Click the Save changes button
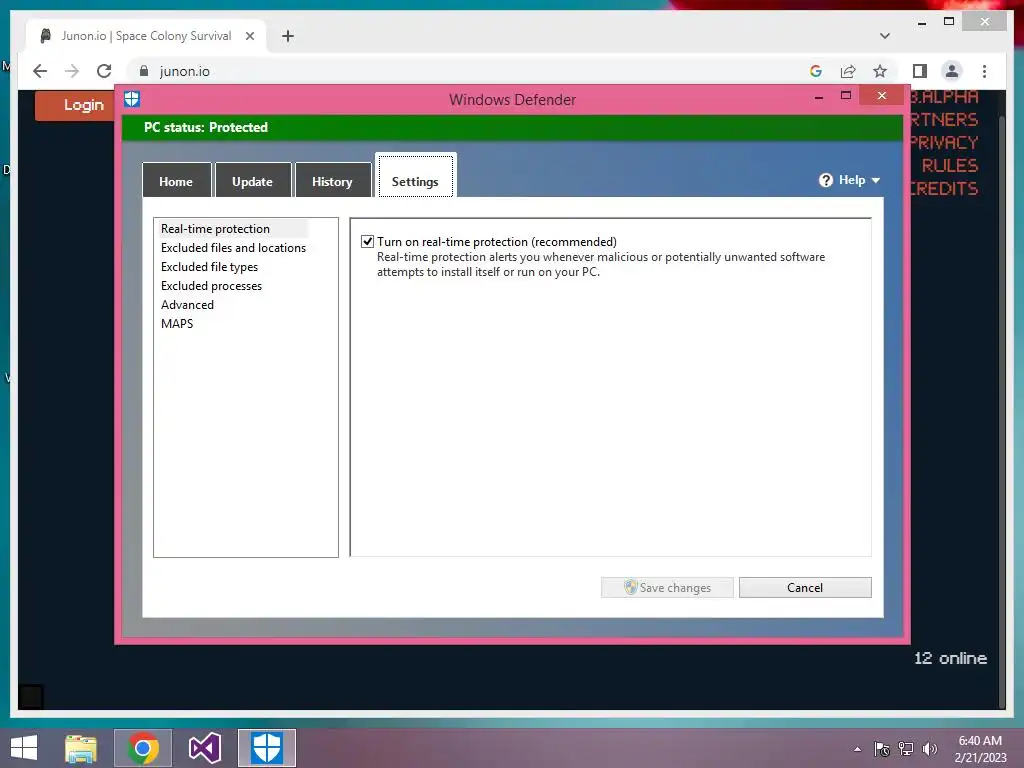This screenshot has width=1024, height=768. point(667,587)
